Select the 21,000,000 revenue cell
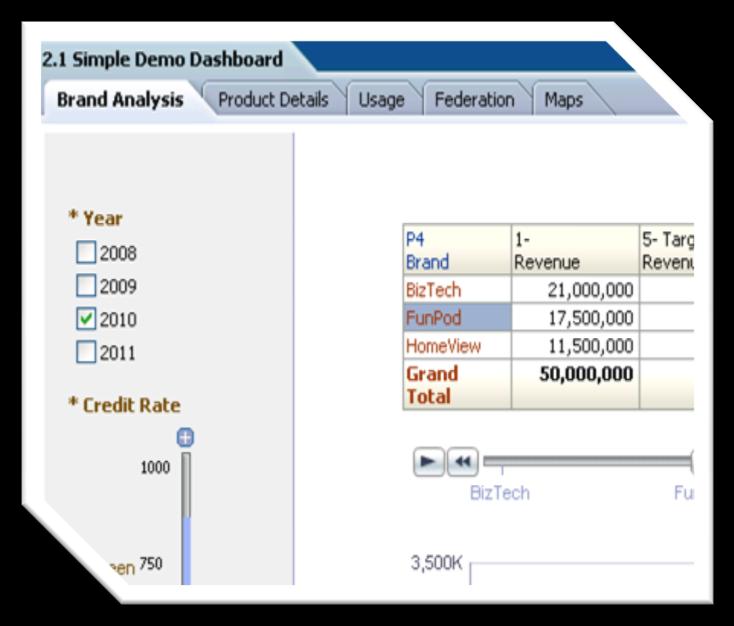This screenshot has width=734, height=626. click(x=575, y=289)
